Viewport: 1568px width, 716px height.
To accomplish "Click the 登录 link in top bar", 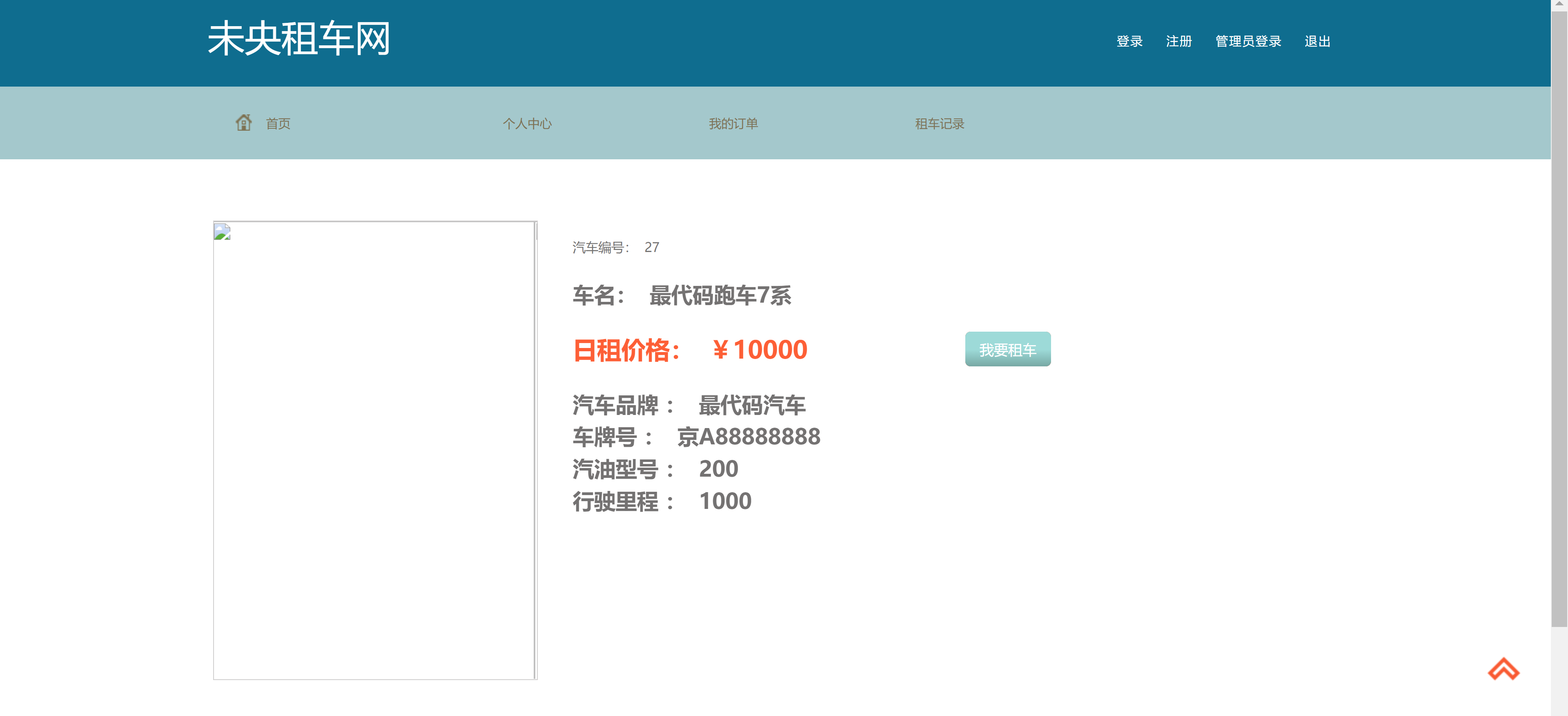I will tap(1129, 41).
